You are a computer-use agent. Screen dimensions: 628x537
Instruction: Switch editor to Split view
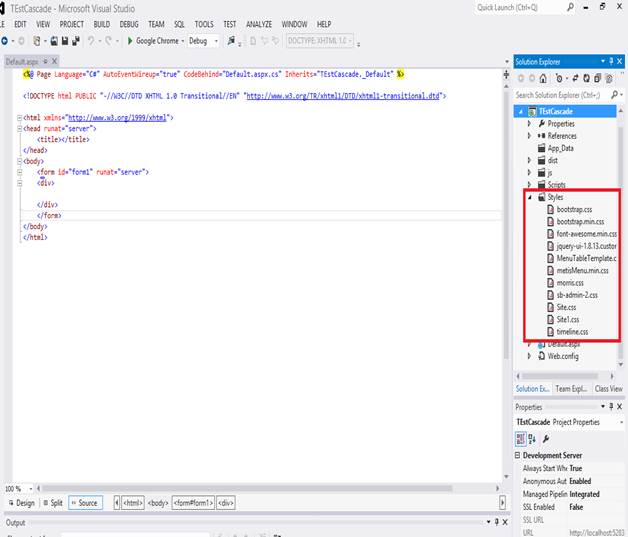coord(52,503)
